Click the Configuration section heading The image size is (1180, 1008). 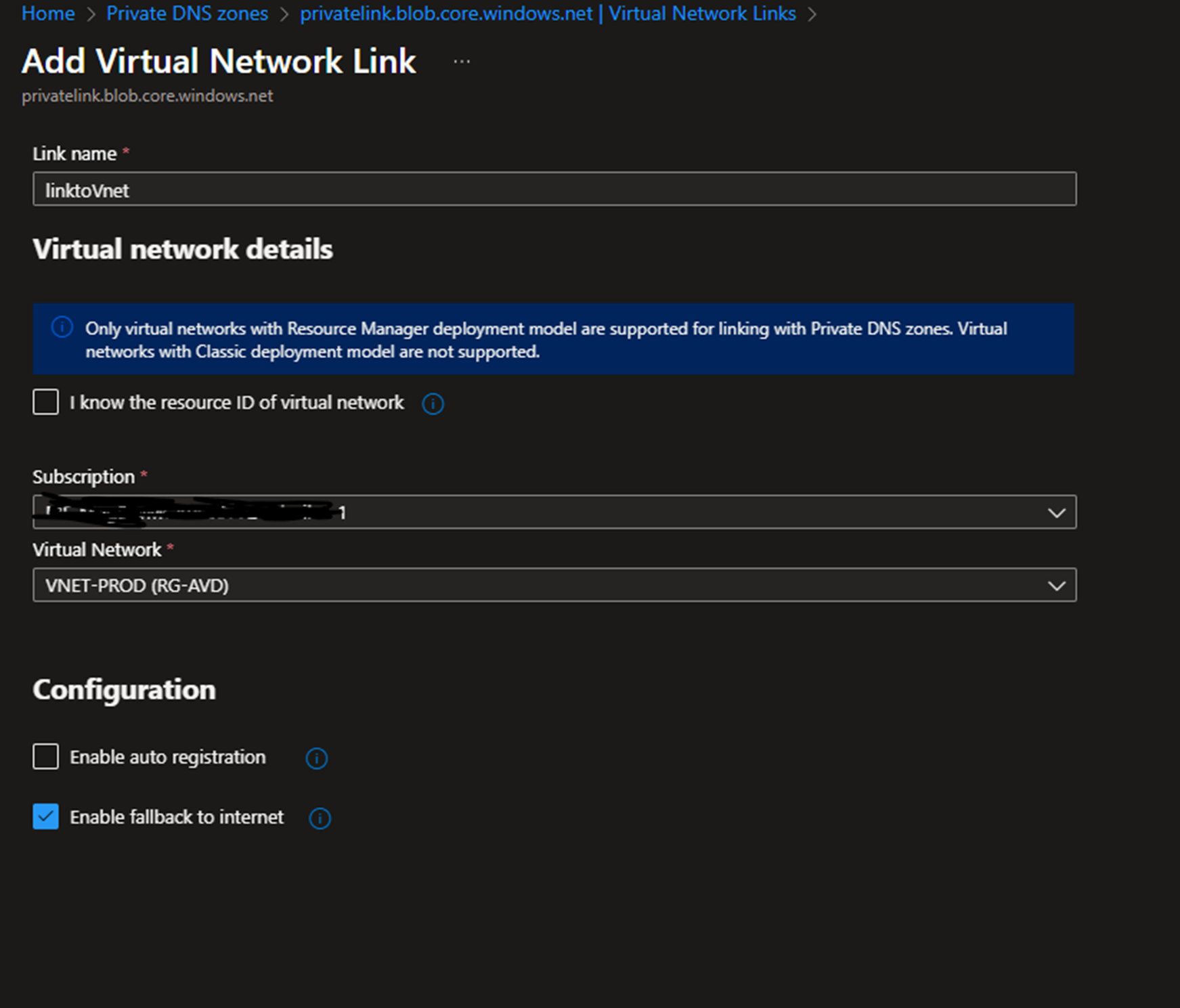[124, 690]
